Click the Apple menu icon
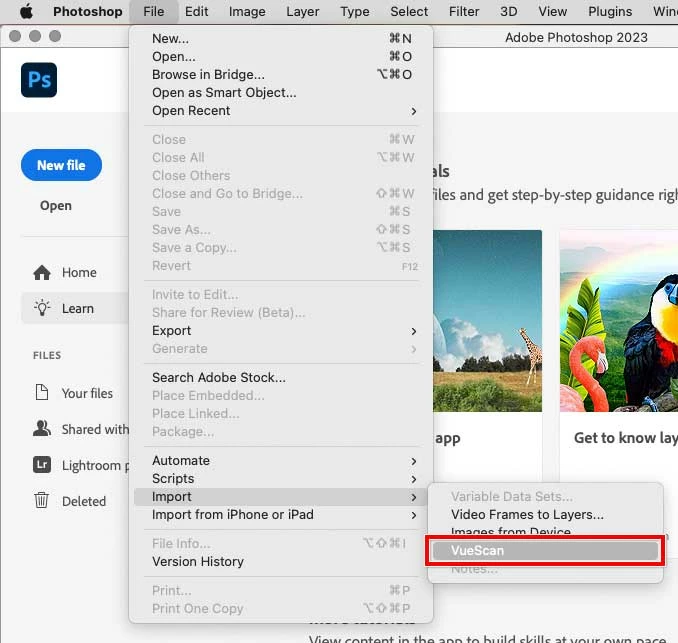Viewport: 678px width, 643px height. 26,12
